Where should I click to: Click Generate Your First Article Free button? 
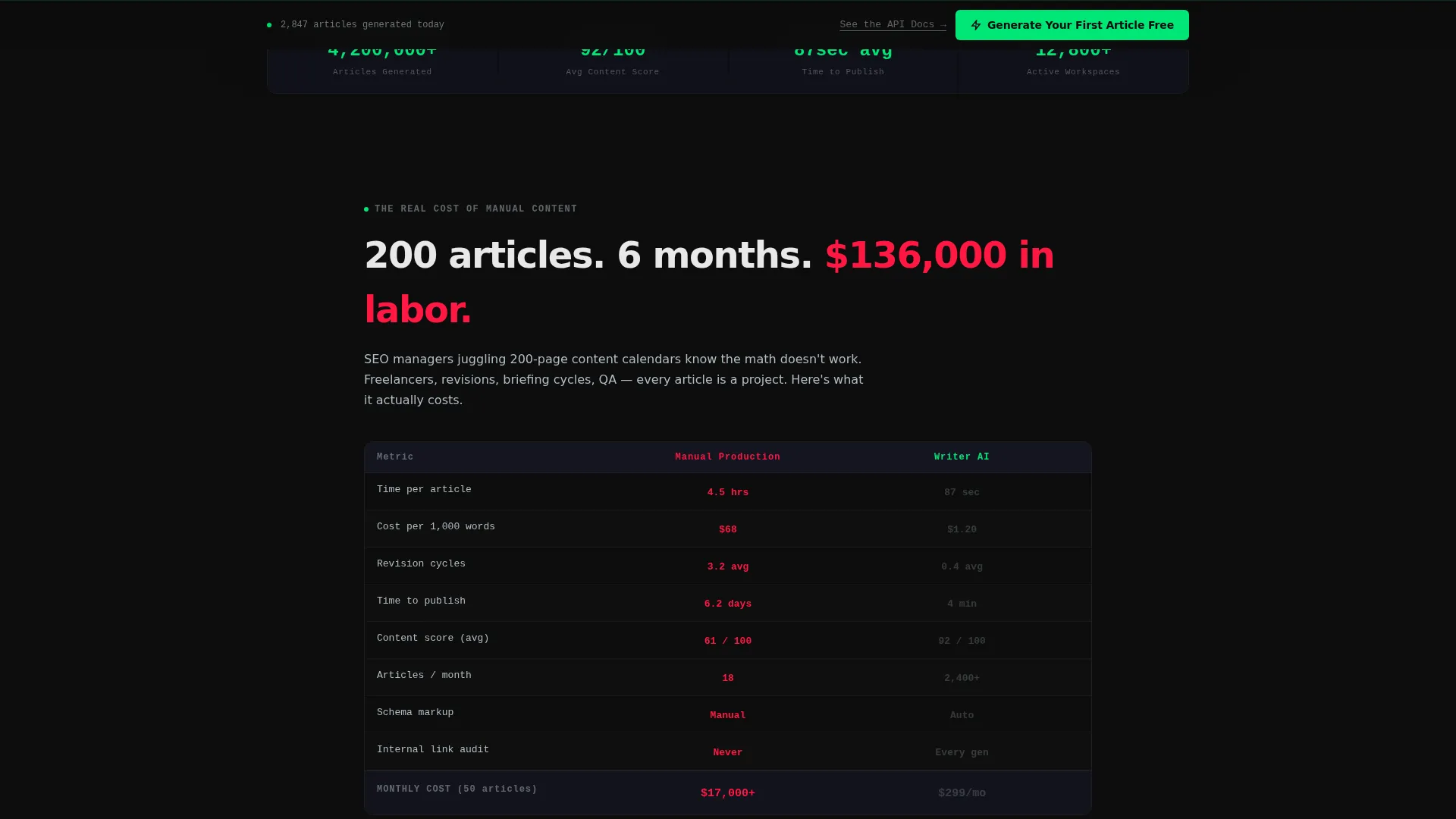tap(1072, 25)
